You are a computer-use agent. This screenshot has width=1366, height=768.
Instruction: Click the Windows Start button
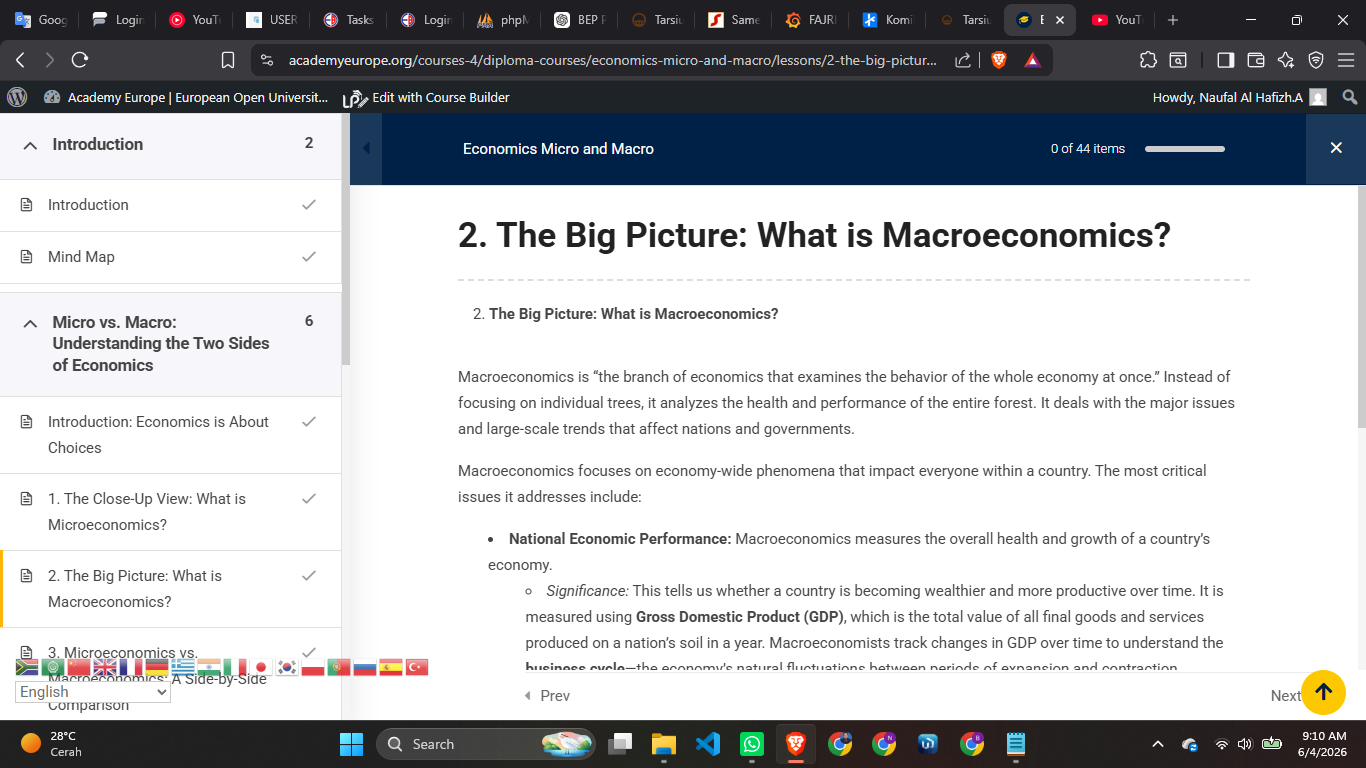[352, 744]
